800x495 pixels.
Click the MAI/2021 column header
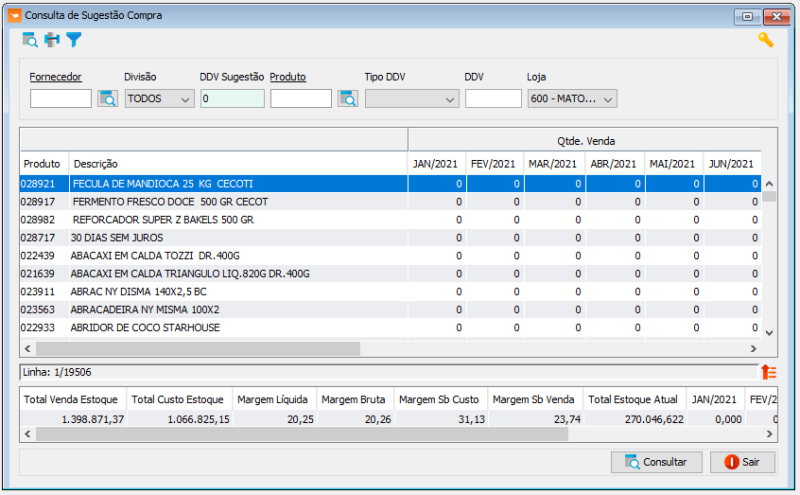pos(674,164)
